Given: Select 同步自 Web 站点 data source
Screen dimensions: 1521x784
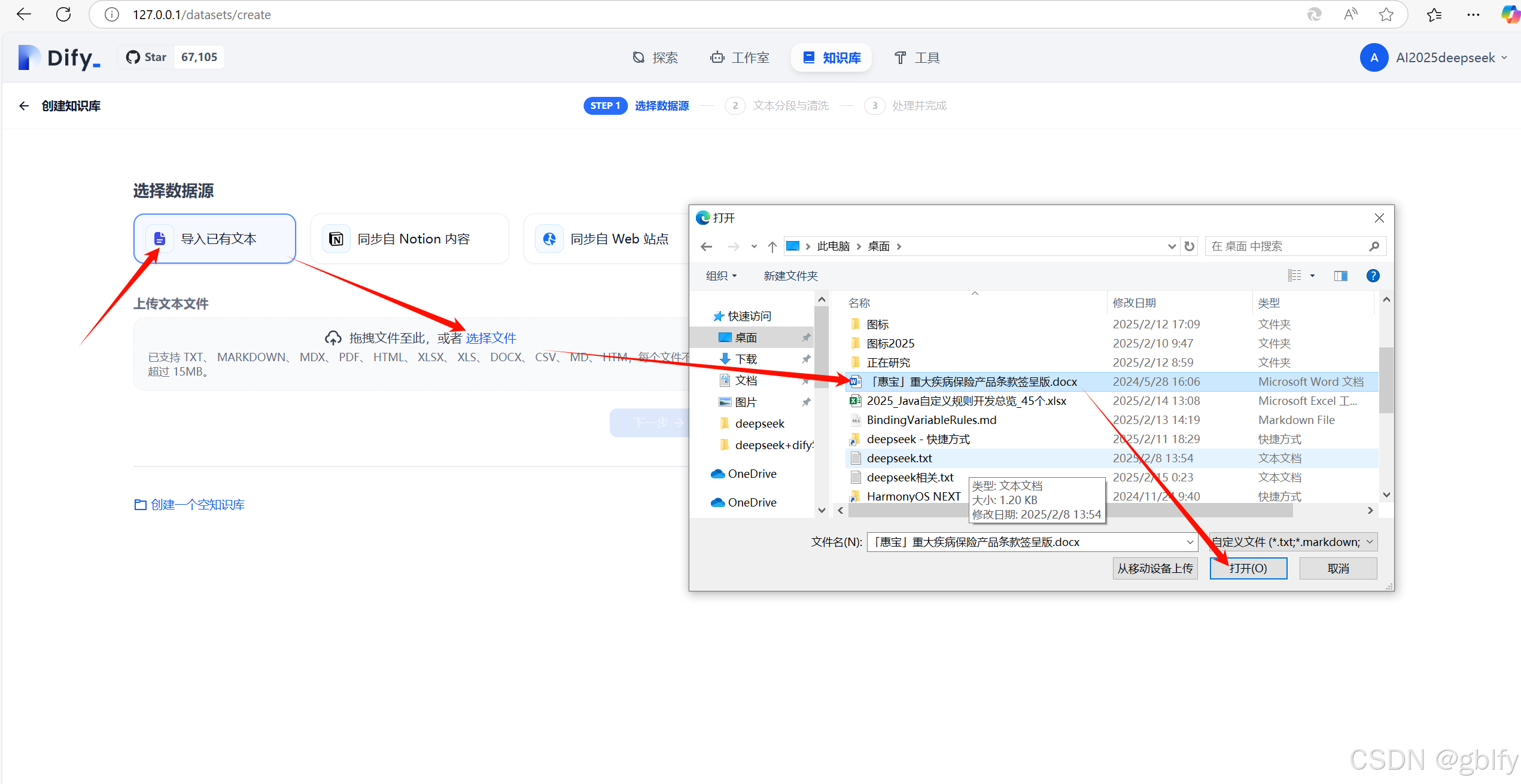Looking at the screenshot, I should pos(606,239).
